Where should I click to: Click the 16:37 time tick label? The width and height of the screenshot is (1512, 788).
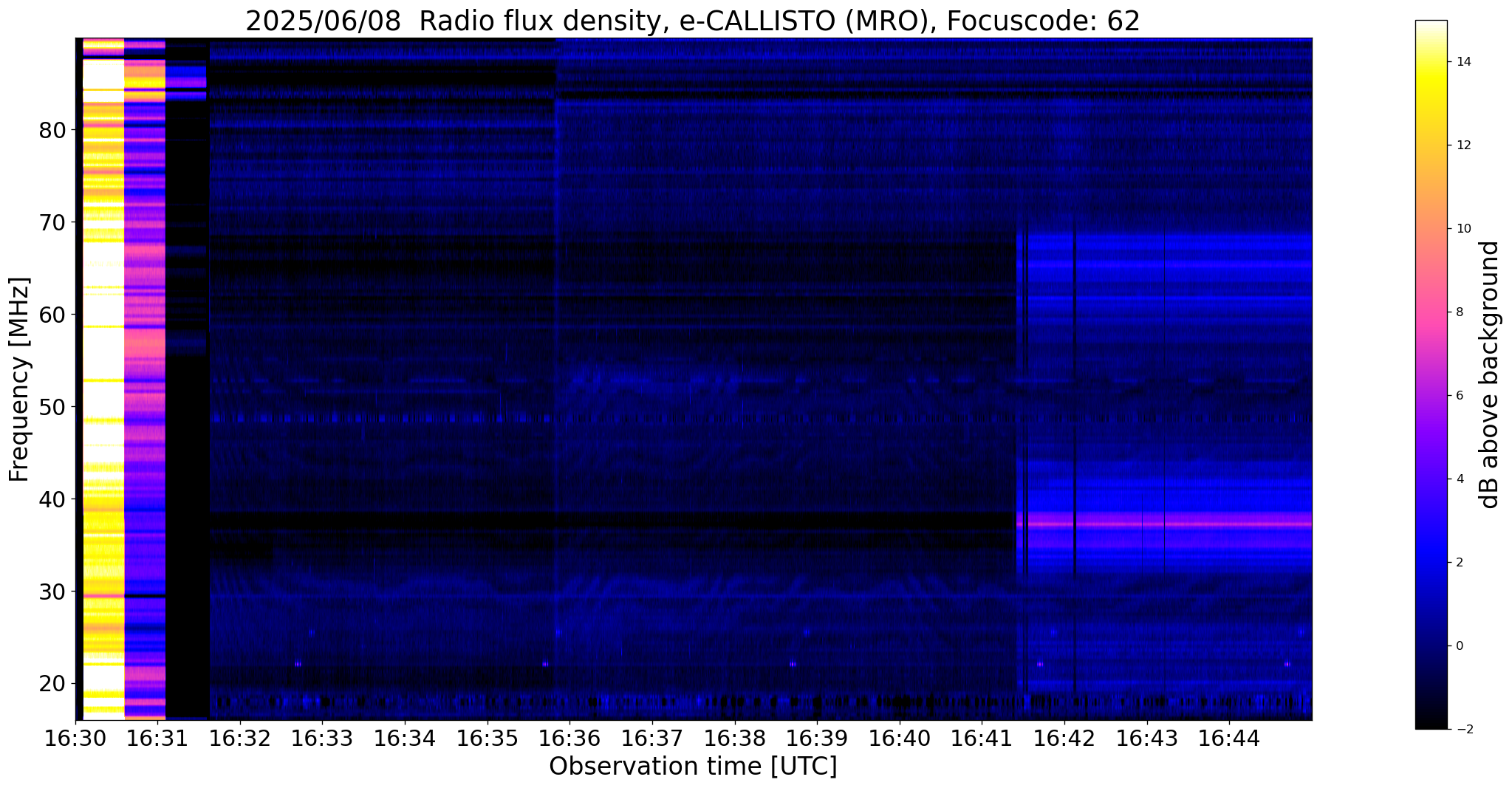pyautogui.click(x=652, y=737)
